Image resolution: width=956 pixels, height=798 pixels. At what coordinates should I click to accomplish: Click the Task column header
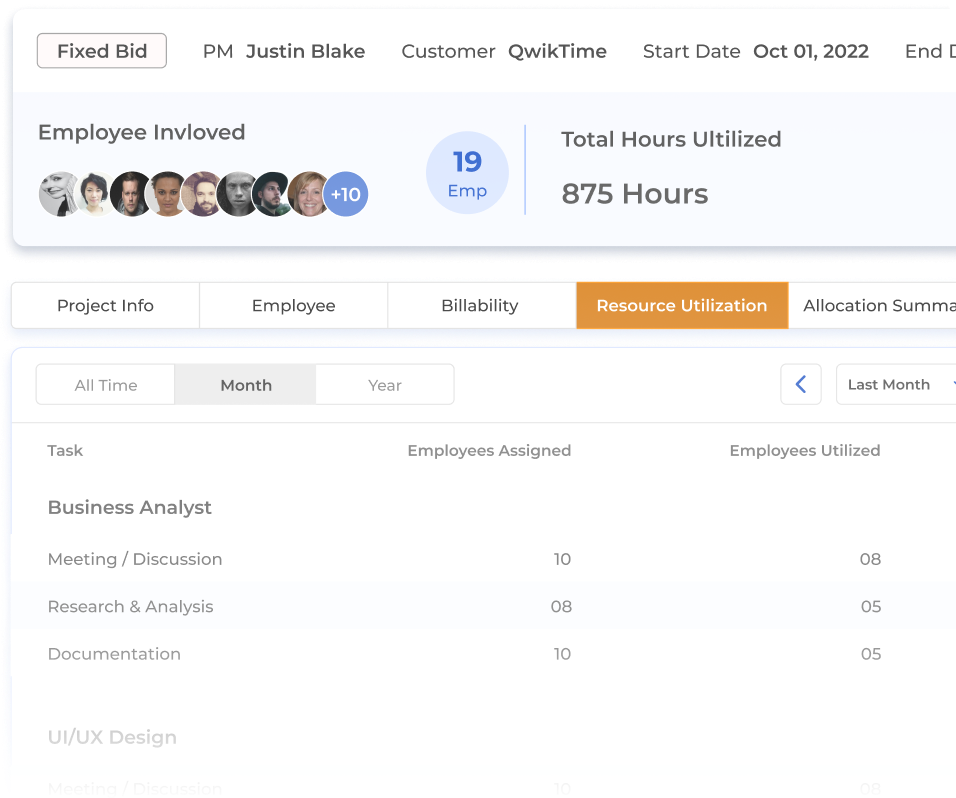point(65,451)
